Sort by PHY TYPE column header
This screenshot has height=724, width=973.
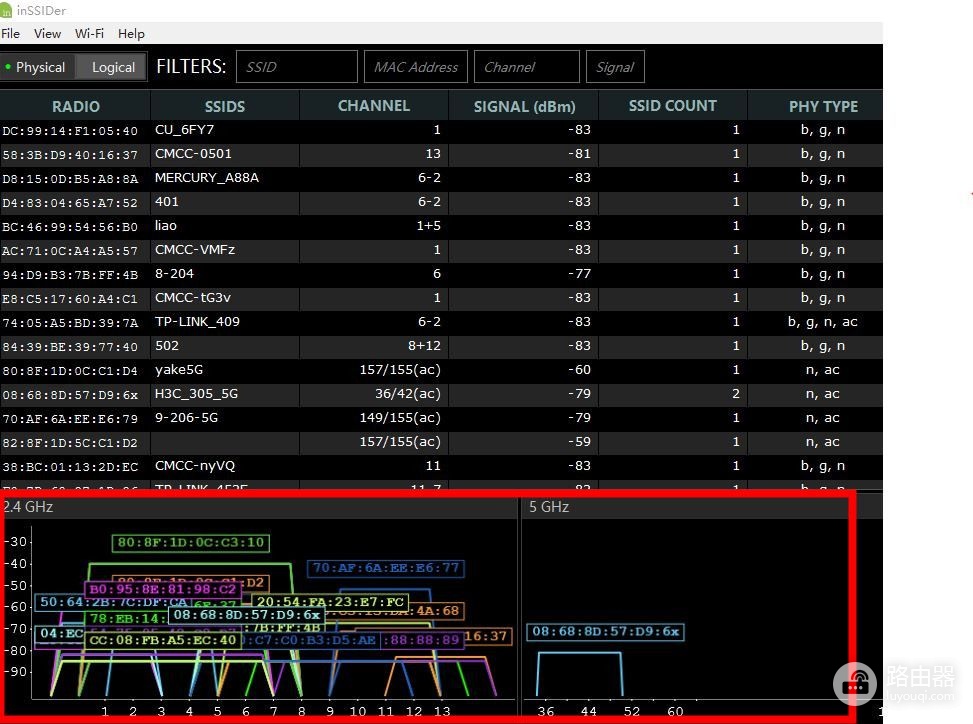(823, 106)
